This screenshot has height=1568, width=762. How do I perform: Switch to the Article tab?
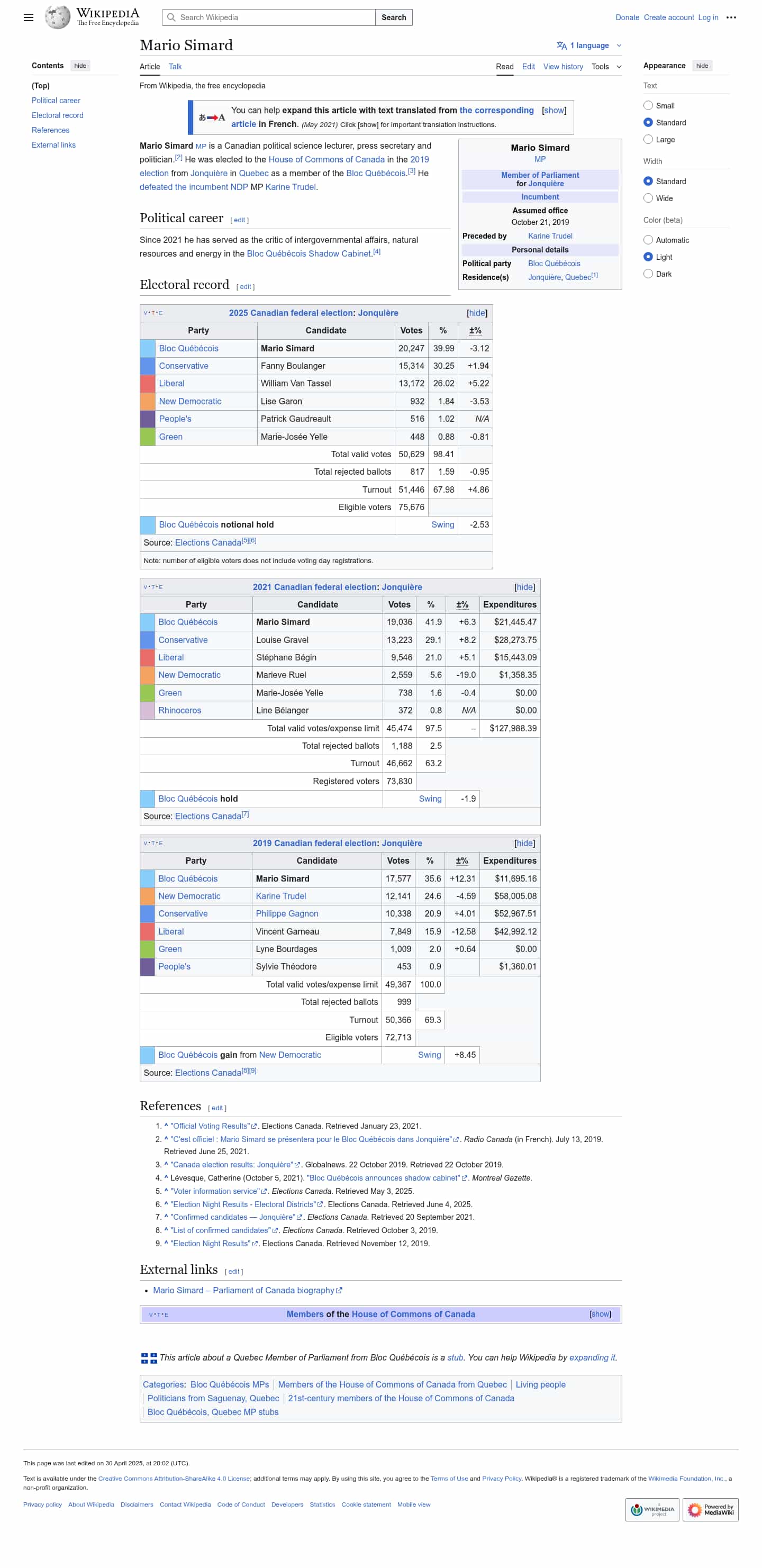click(x=150, y=67)
